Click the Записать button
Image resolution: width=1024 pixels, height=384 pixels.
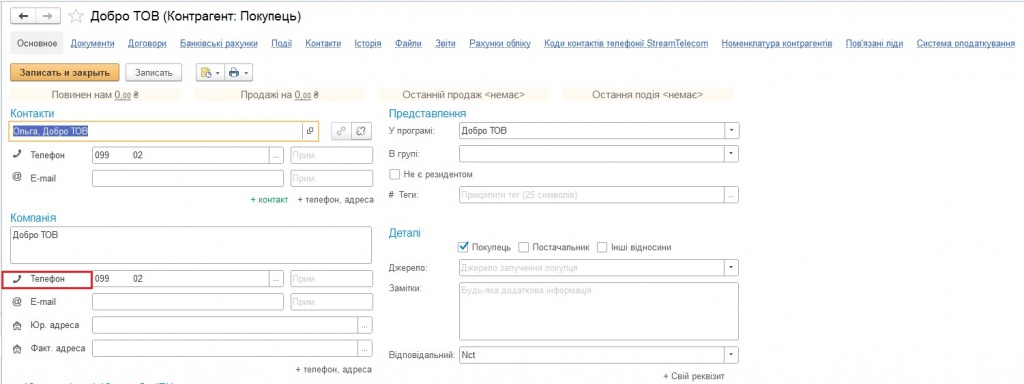coord(154,72)
